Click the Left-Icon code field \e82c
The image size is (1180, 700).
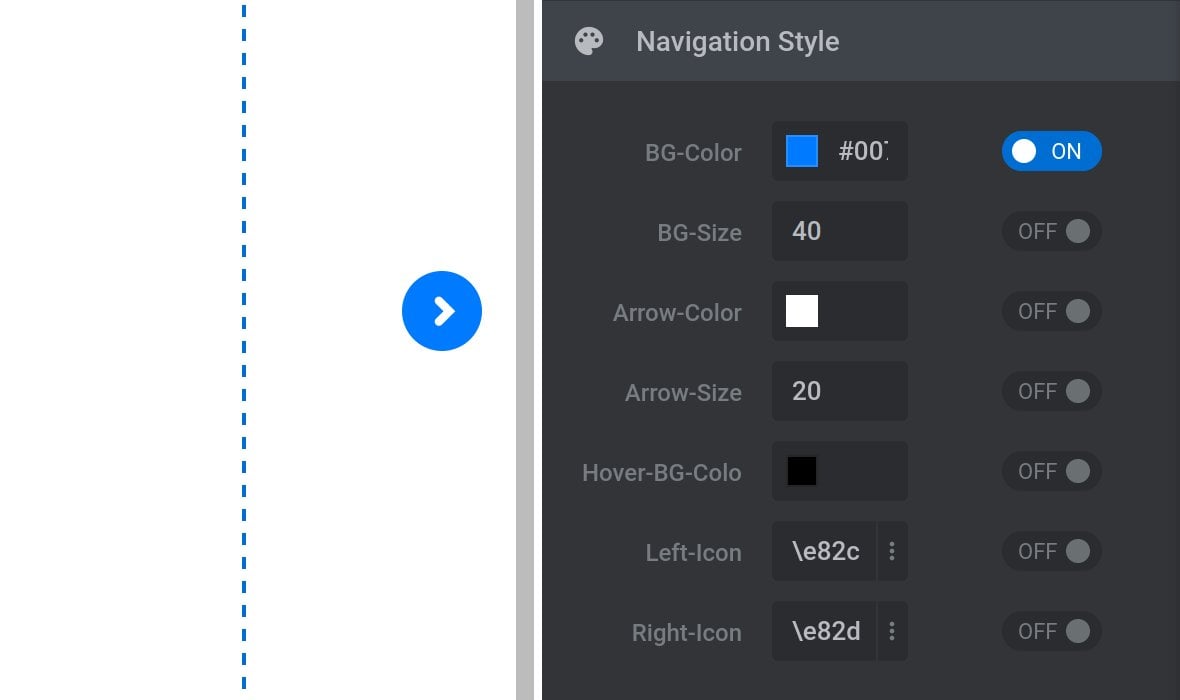point(825,551)
